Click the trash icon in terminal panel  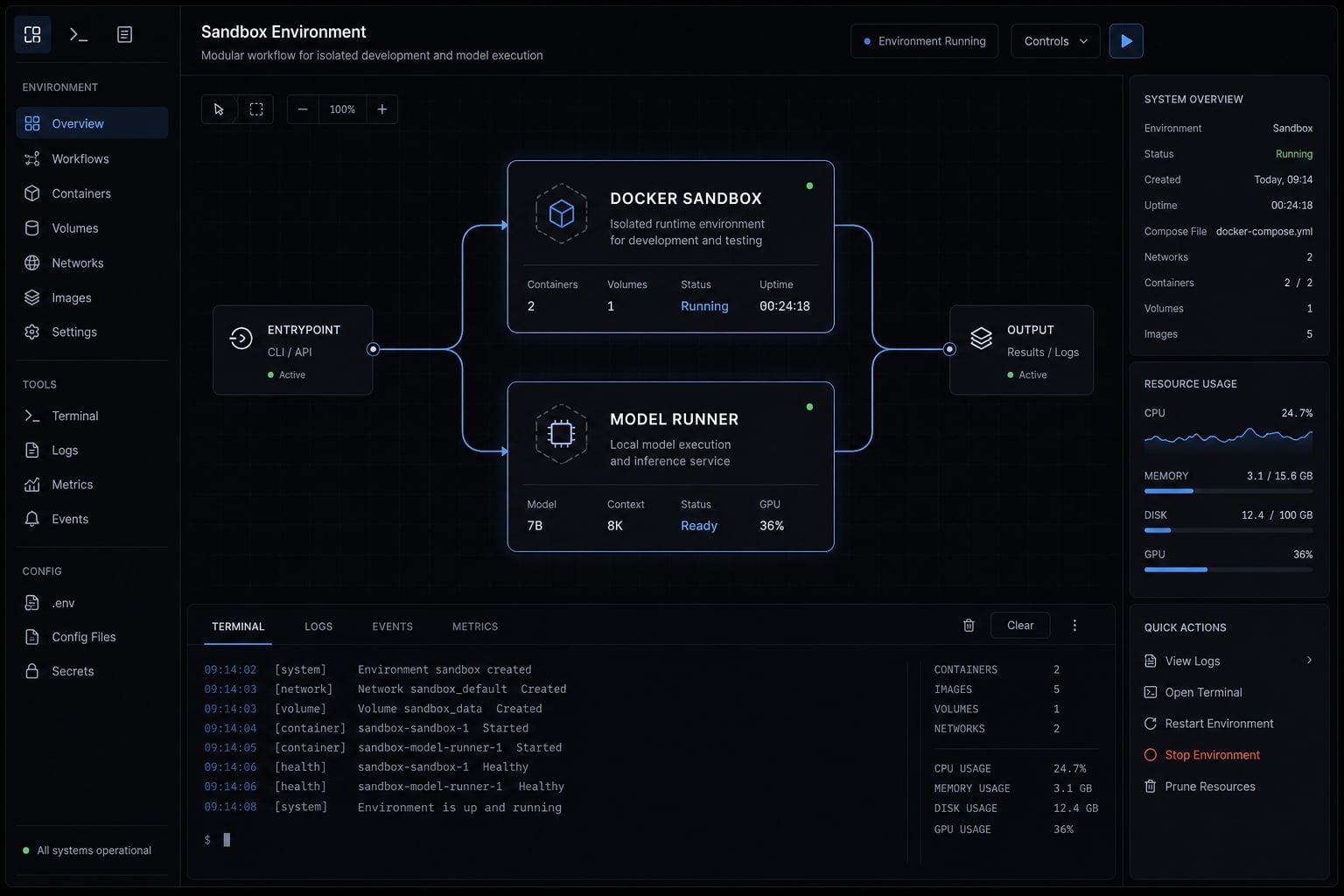tap(969, 626)
